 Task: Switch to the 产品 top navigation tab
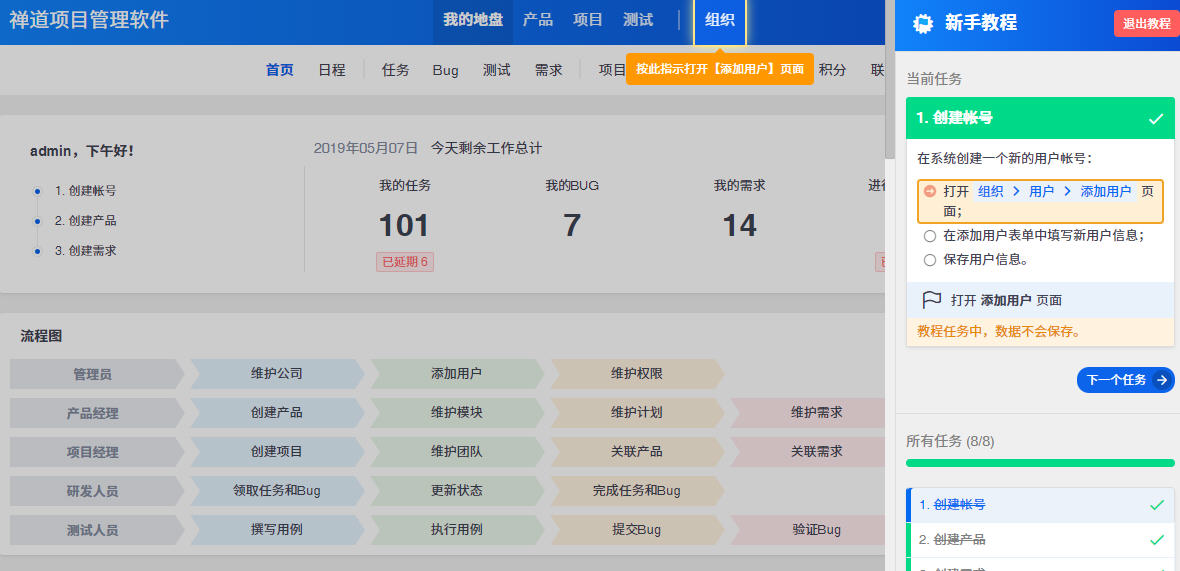pos(537,20)
